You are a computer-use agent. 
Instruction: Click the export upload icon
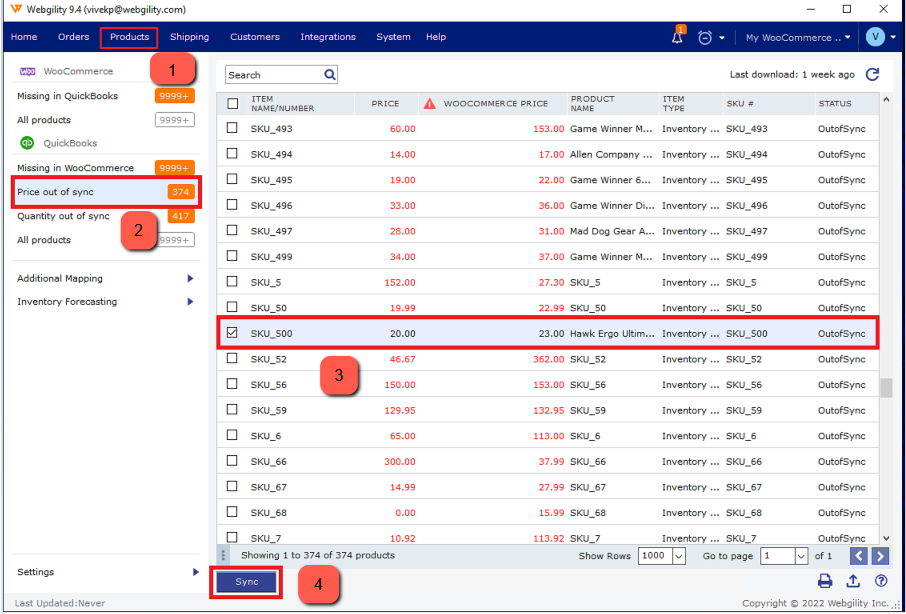pyautogui.click(x=853, y=581)
